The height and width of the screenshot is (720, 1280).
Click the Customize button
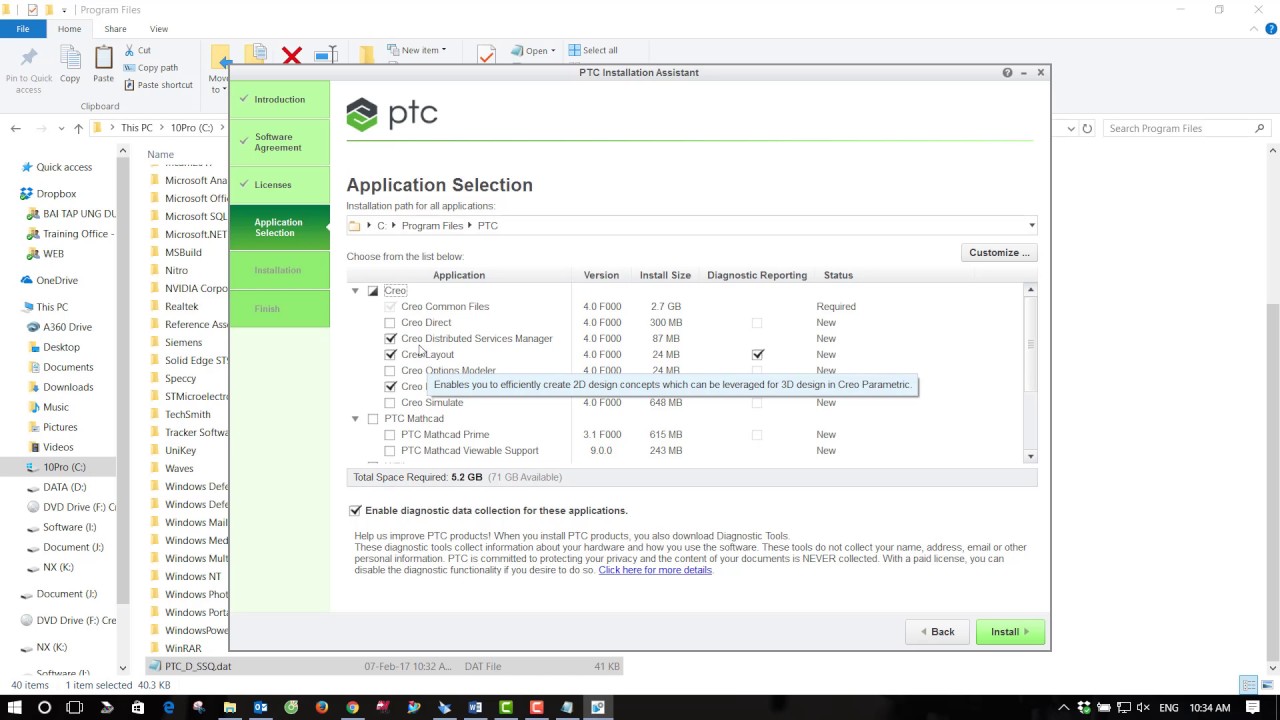coord(999,253)
